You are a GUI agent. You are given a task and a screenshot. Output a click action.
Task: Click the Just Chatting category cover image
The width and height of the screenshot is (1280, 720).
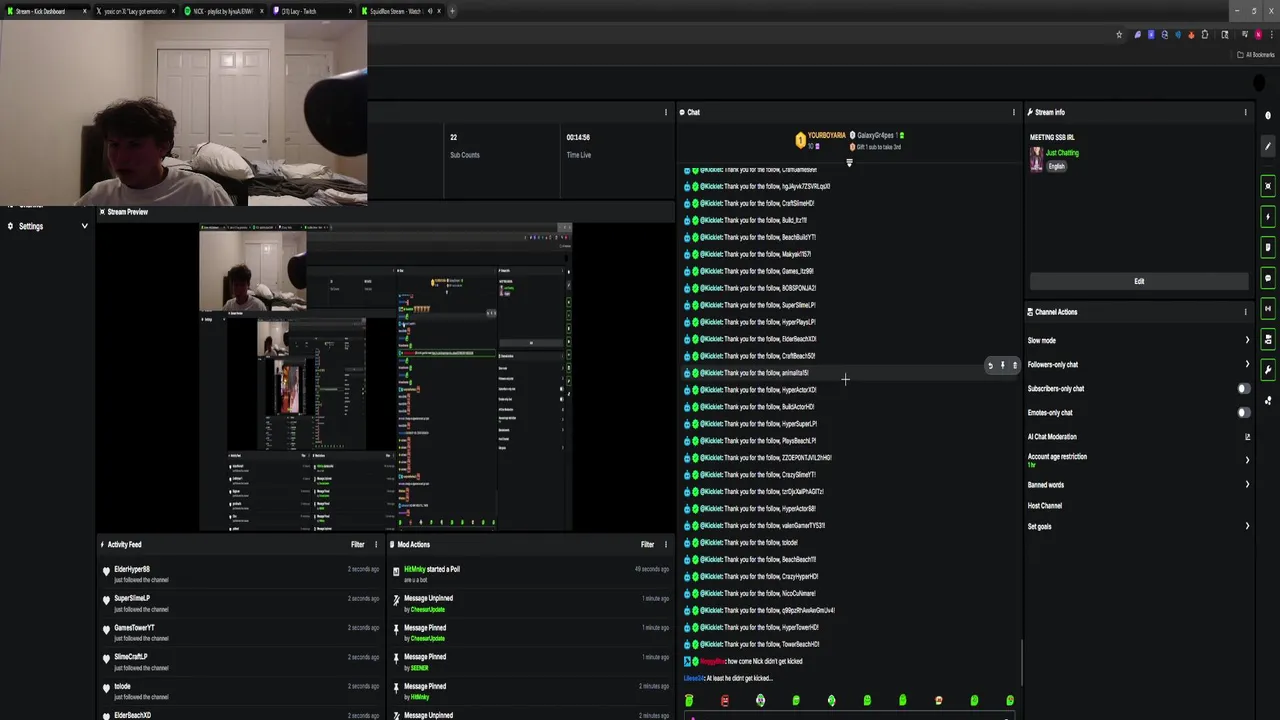tap(1037, 159)
